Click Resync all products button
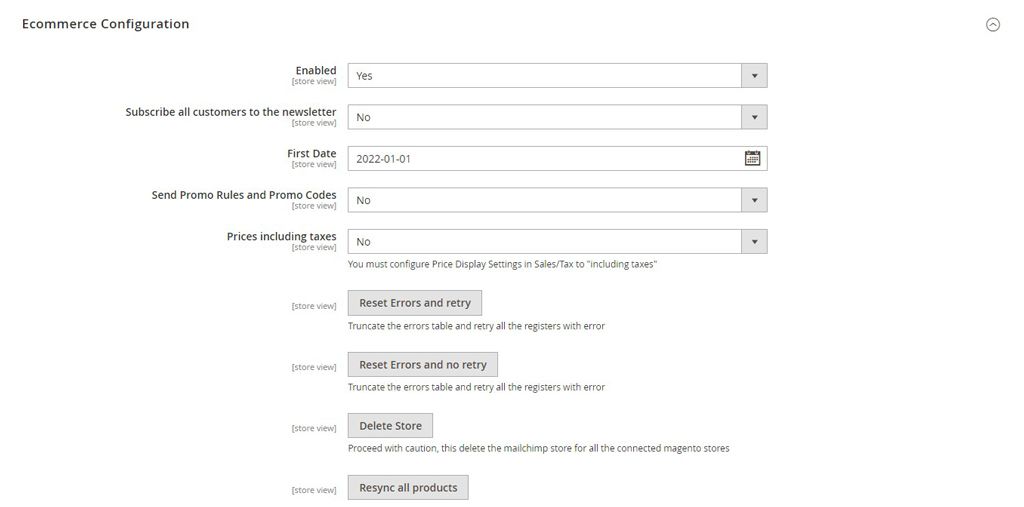 click(408, 487)
